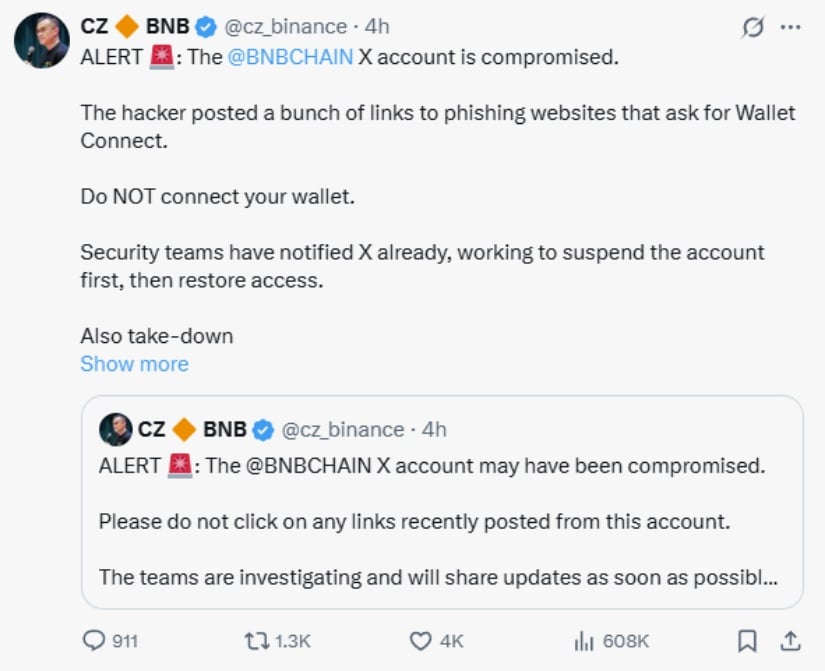Screen dimensions: 825x671
Task: Click the share upload icon
Action: [x=790, y=640]
